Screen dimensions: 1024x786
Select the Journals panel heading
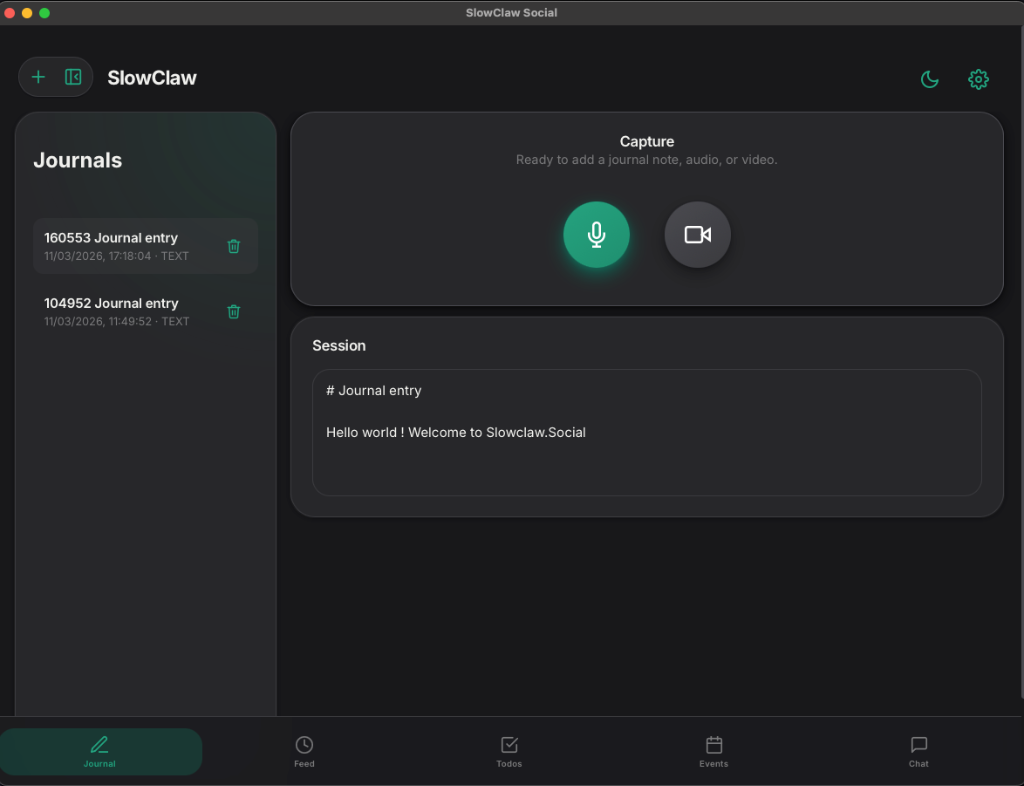77,160
